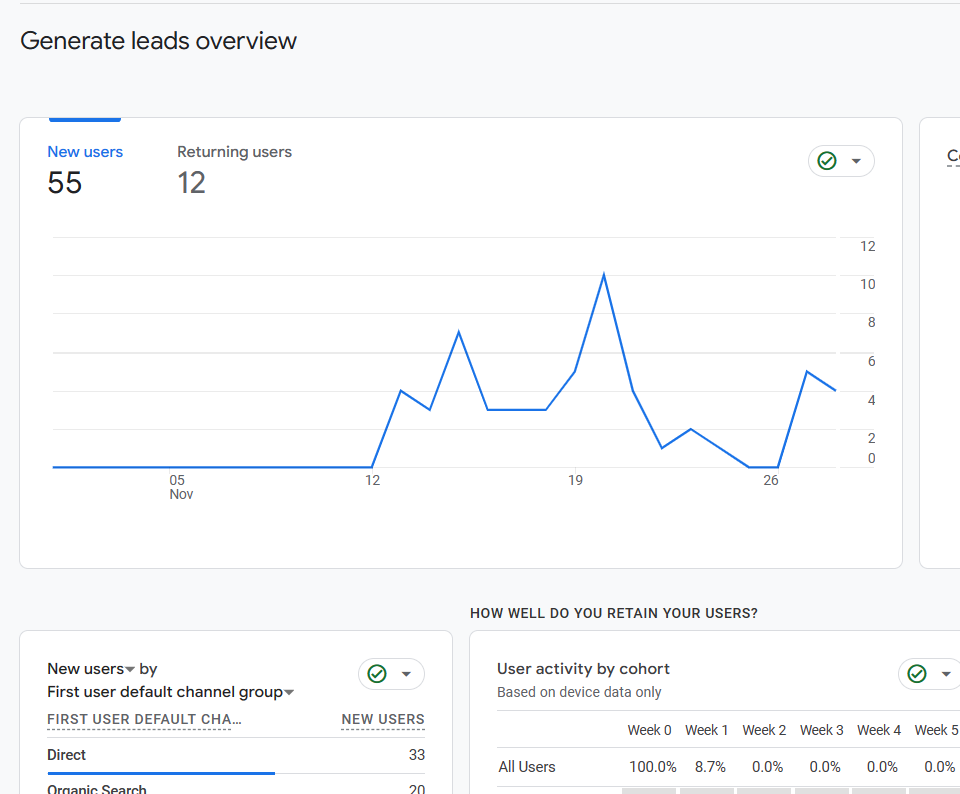Click the Direct row value 33
Image resolution: width=960 pixels, height=794 pixels.
click(417, 755)
